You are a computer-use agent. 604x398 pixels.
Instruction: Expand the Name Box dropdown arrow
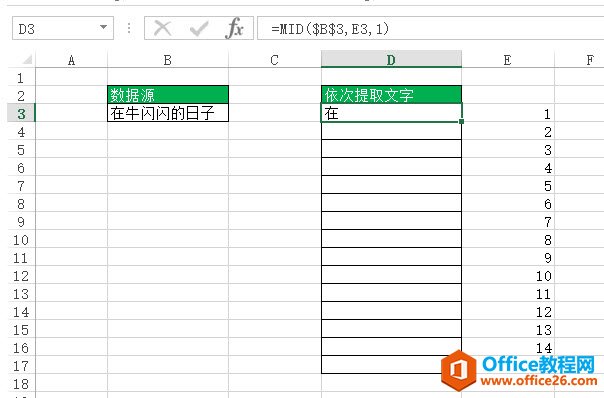pos(103,27)
